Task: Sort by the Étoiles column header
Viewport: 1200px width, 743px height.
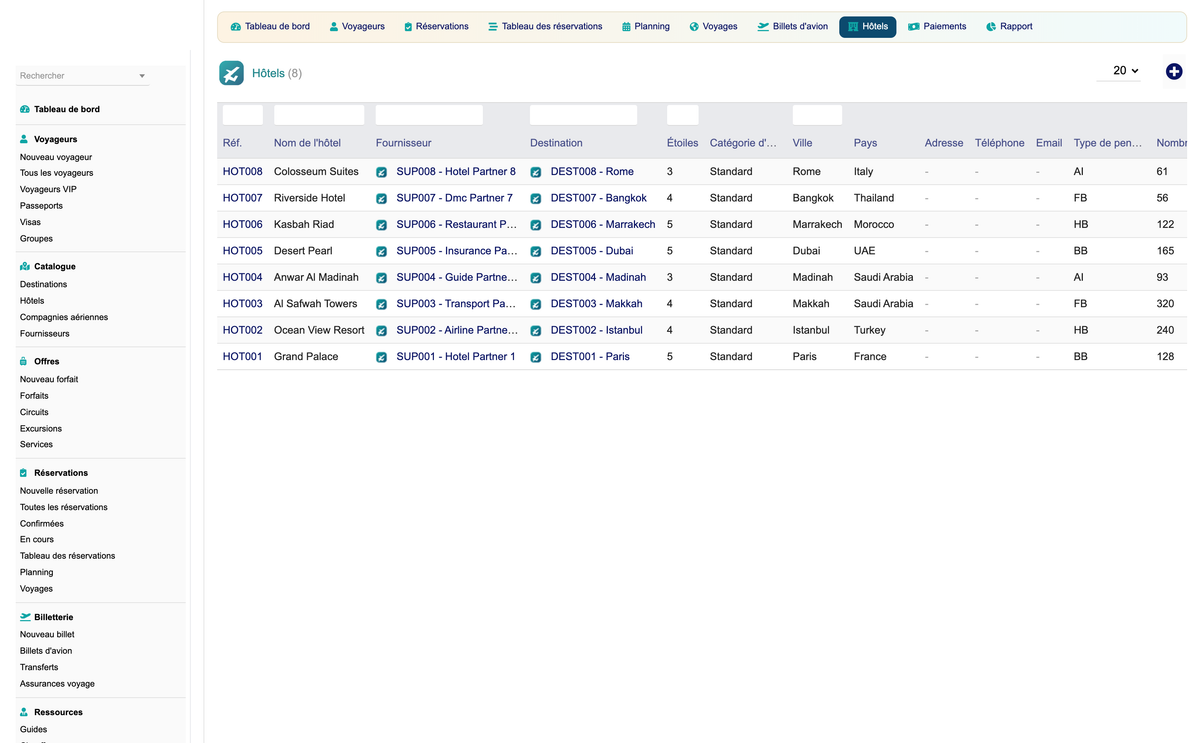Action: [x=683, y=143]
